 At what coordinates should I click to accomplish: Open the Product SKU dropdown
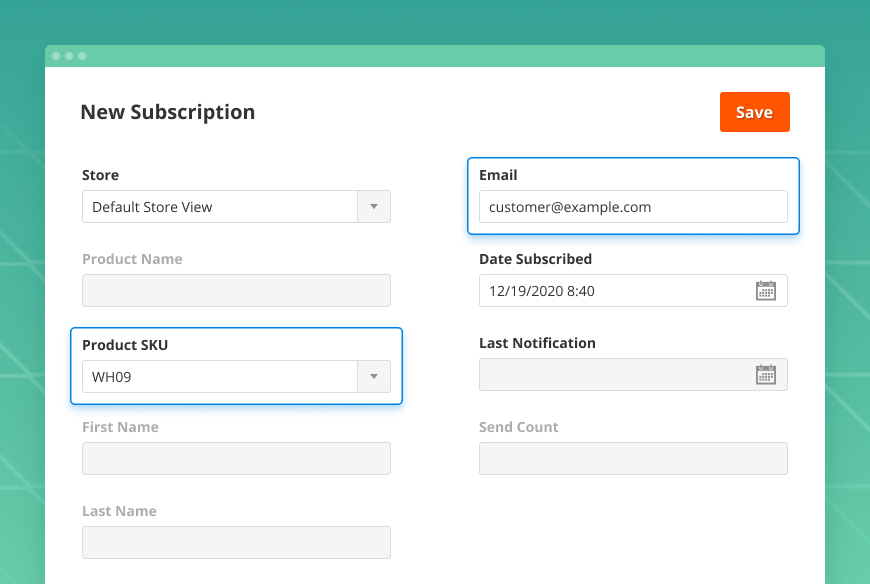click(x=374, y=376)
